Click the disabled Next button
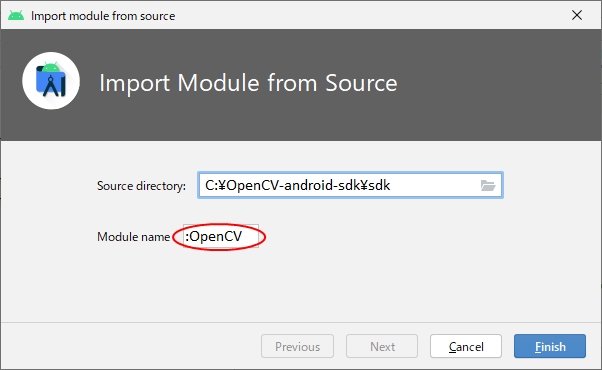 382,346
